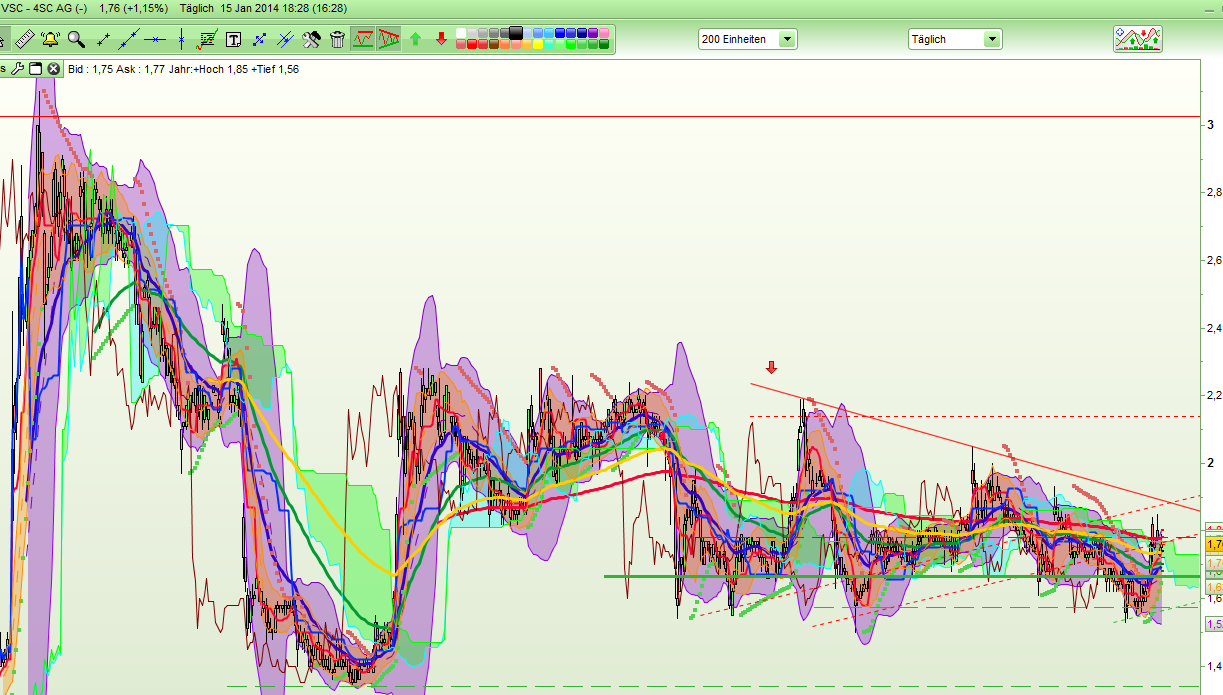Toggle the red zigzag lines toolbar button

363,40
